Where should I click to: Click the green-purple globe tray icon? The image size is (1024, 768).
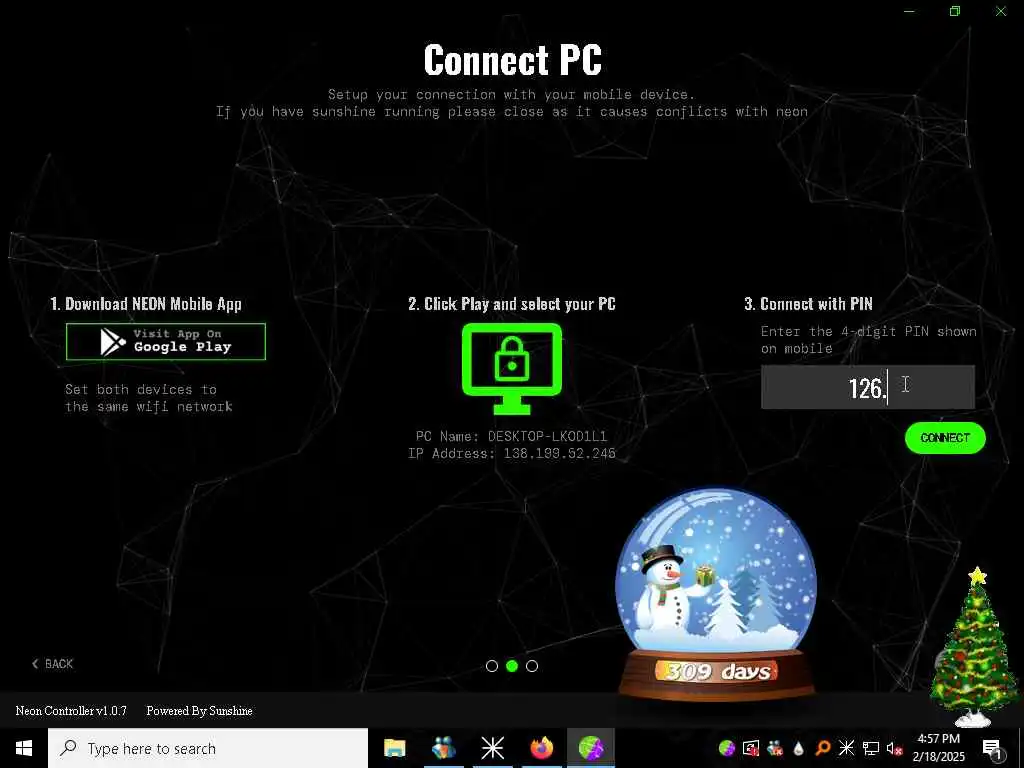pyautogui.click(x=726, y=748)
